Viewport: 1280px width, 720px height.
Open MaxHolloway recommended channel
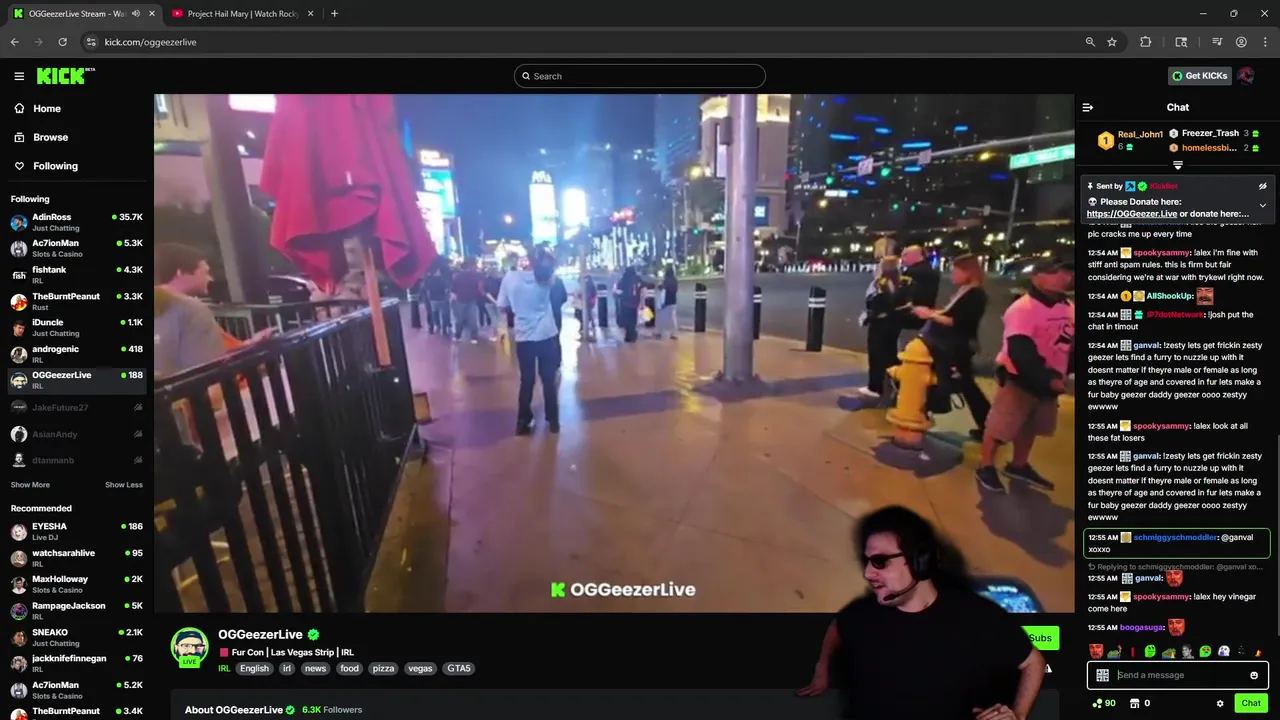pos(76,584)
